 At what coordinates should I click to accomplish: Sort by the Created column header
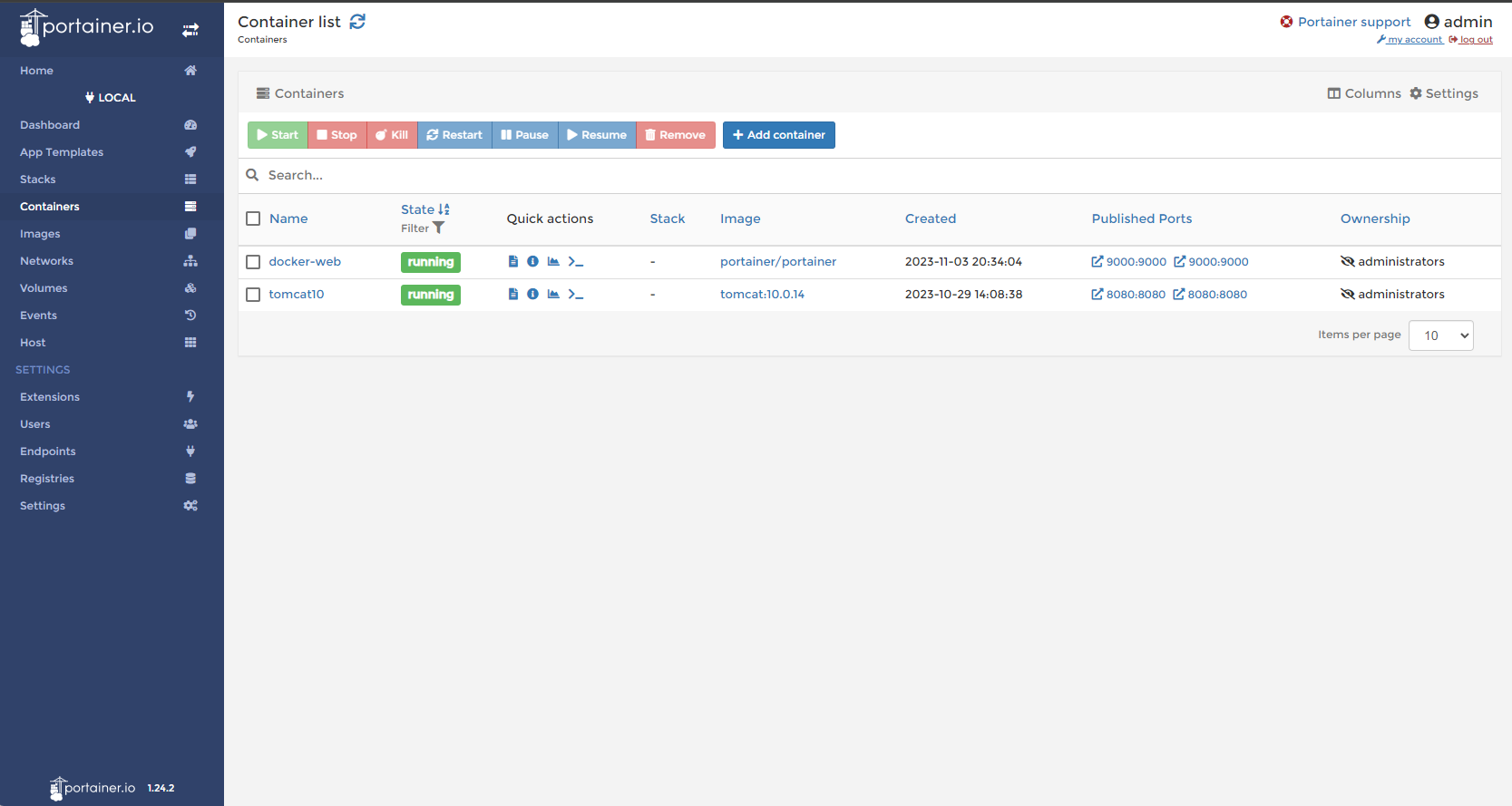pos(931,218)
